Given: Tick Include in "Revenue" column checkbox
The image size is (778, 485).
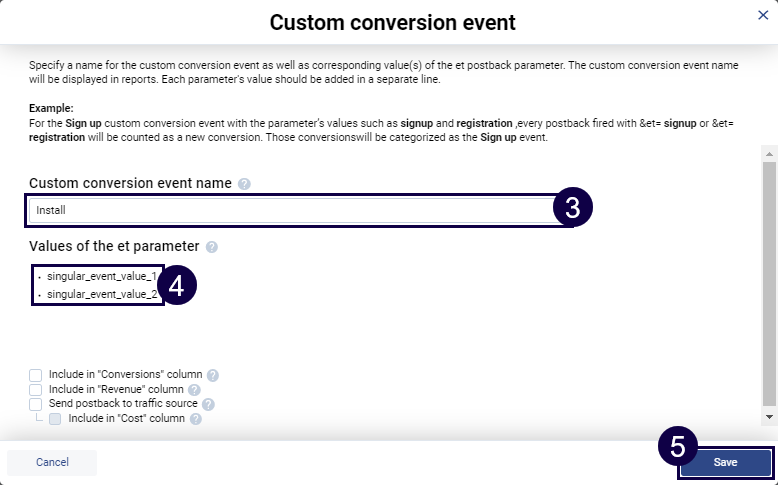Looking at the screenshot, I should coord(36,389).
